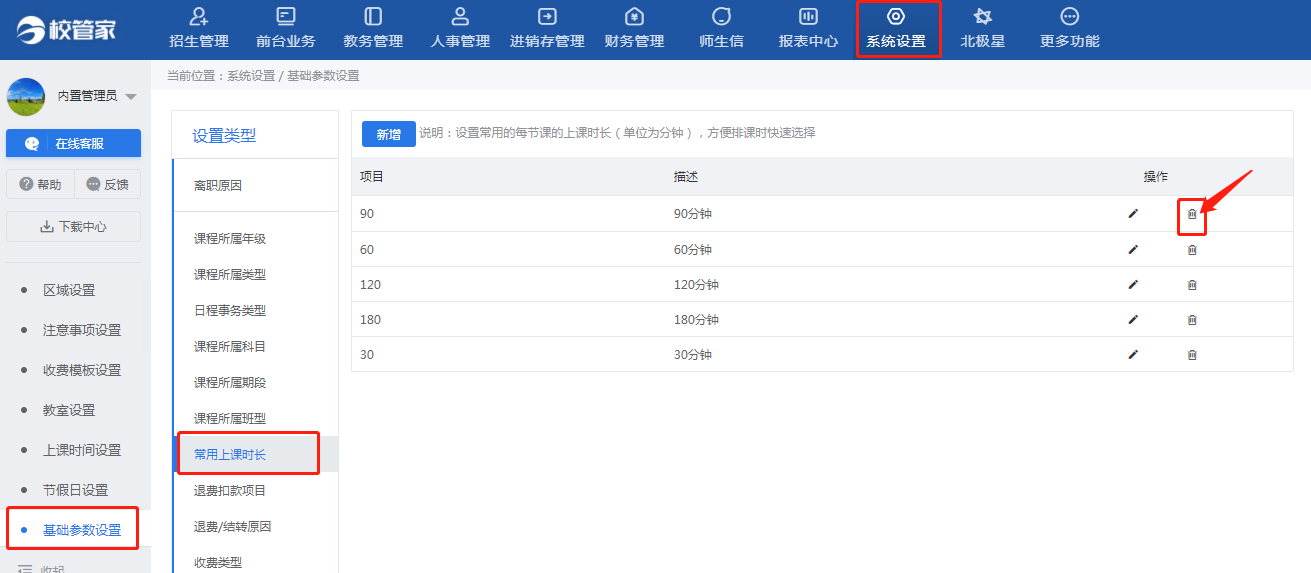This screenshot has width=1311, height=573.
Task: Select 上课时间设置 in the sidebar
Action: coord(82,450)
